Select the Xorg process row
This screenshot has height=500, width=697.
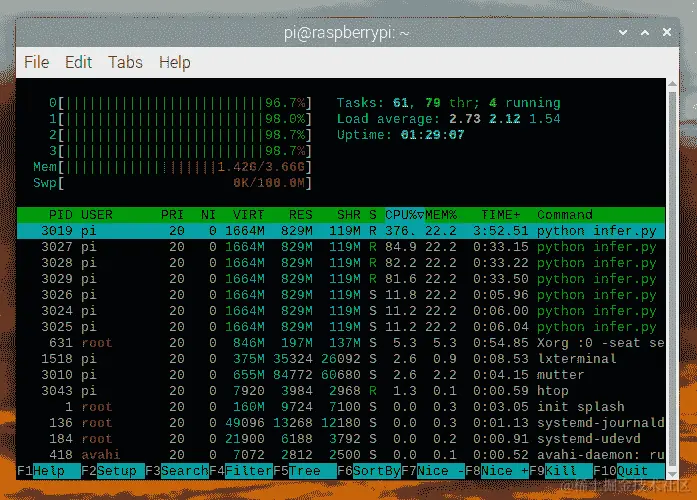point(341,343)
